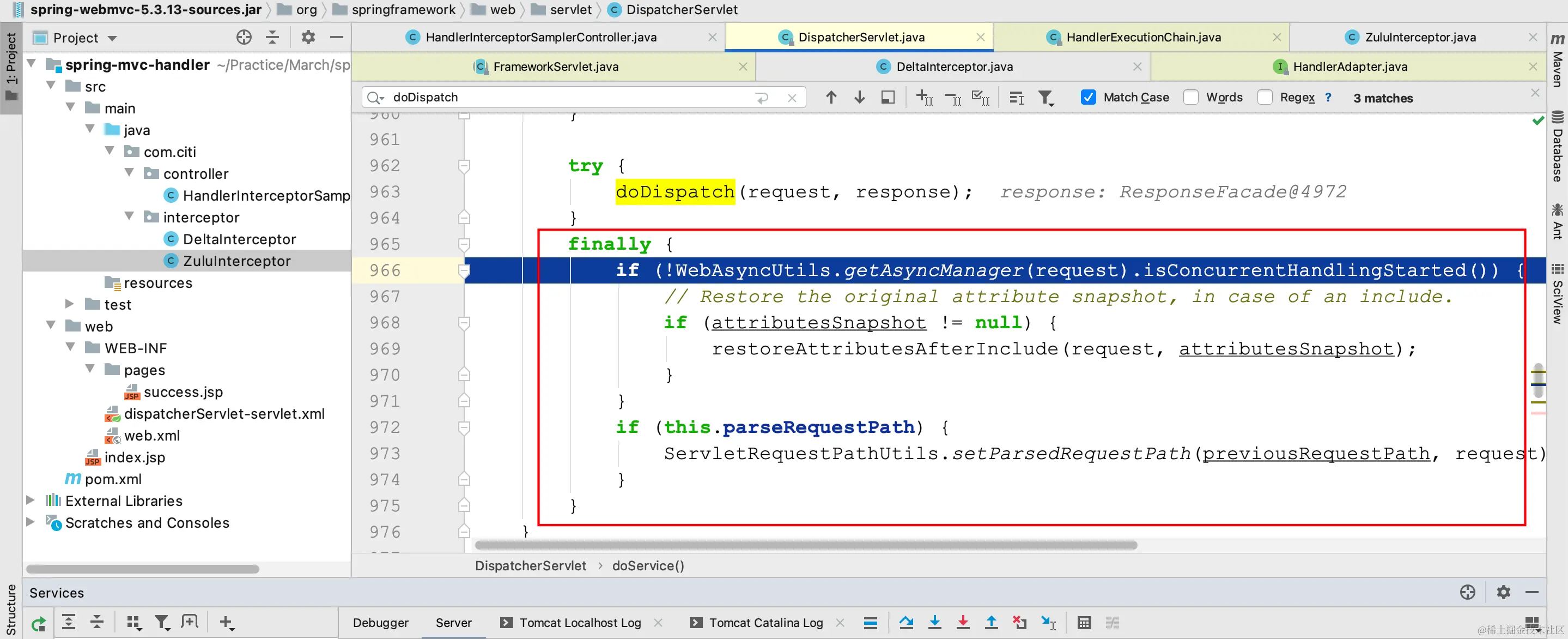Open Structure tool window
The image size is (1568, 639).
[11, 609]
